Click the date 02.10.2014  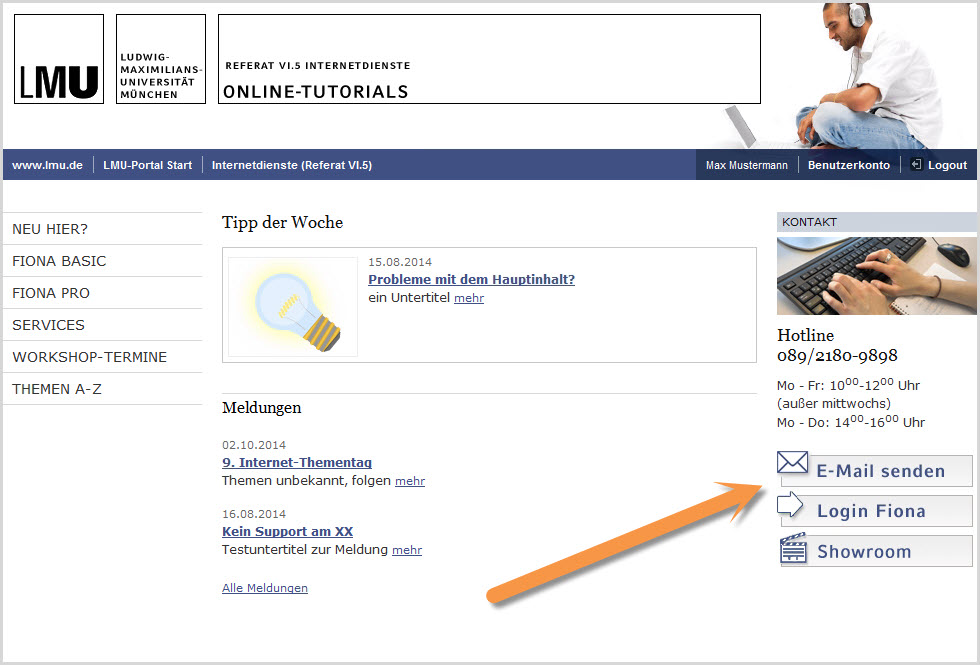click(254, 445)
